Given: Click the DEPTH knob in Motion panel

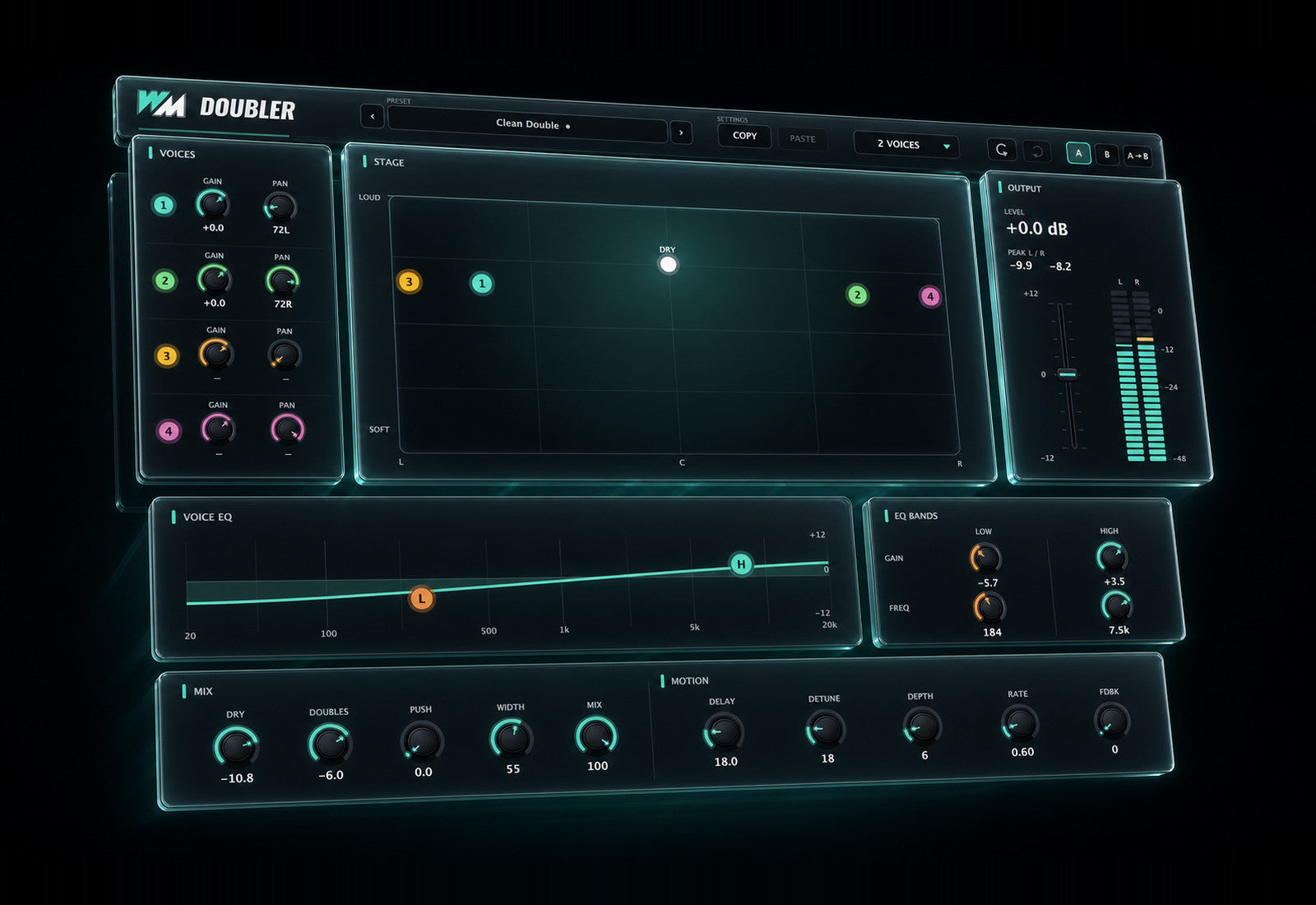Looking at the screenshot, I should [x=922, y=726].
